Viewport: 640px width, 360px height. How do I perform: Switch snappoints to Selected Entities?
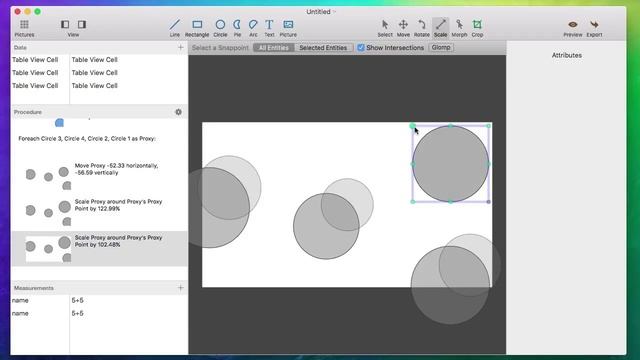(x=323, y=48)
